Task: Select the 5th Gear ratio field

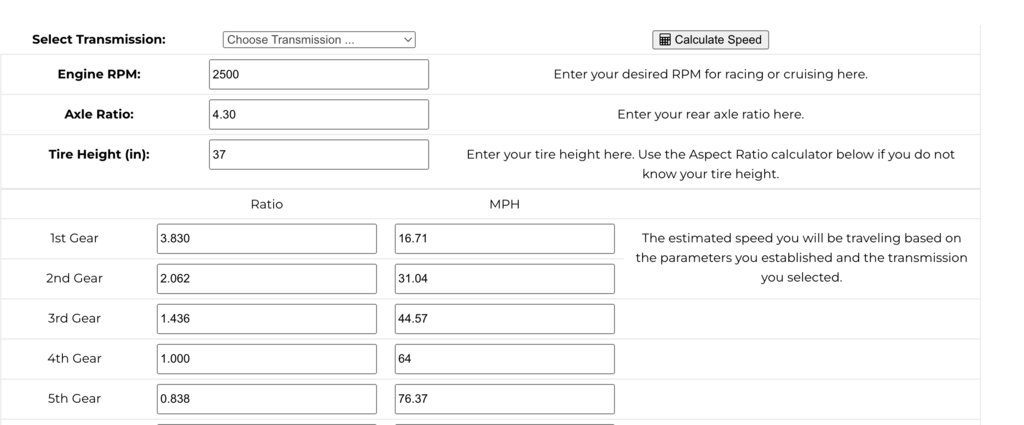Action: coord(266,399)
